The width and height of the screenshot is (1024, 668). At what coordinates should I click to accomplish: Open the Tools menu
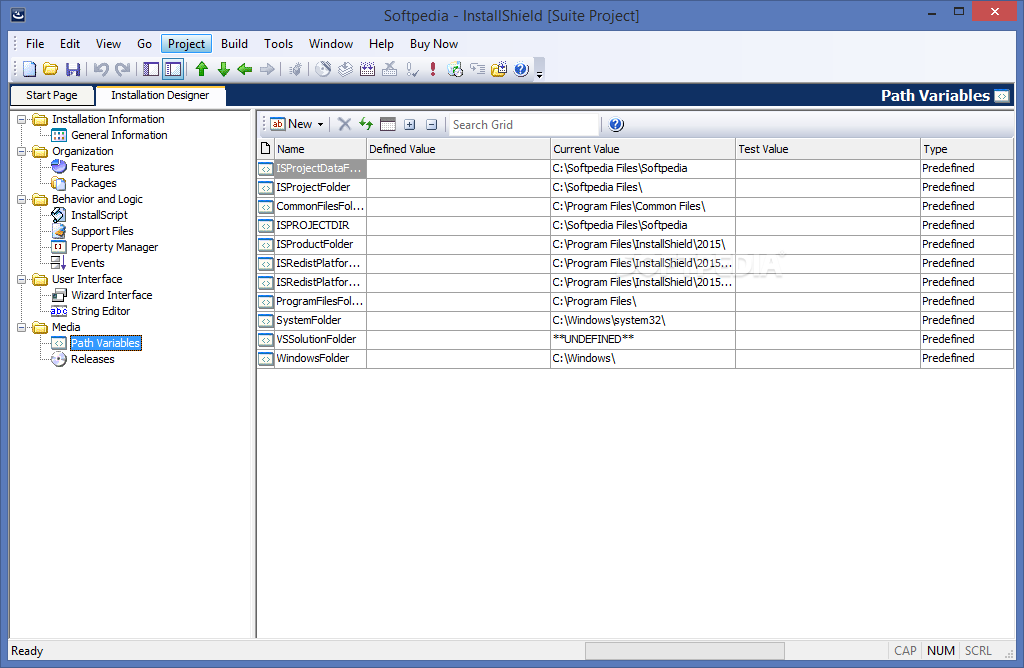pos(278,44)
